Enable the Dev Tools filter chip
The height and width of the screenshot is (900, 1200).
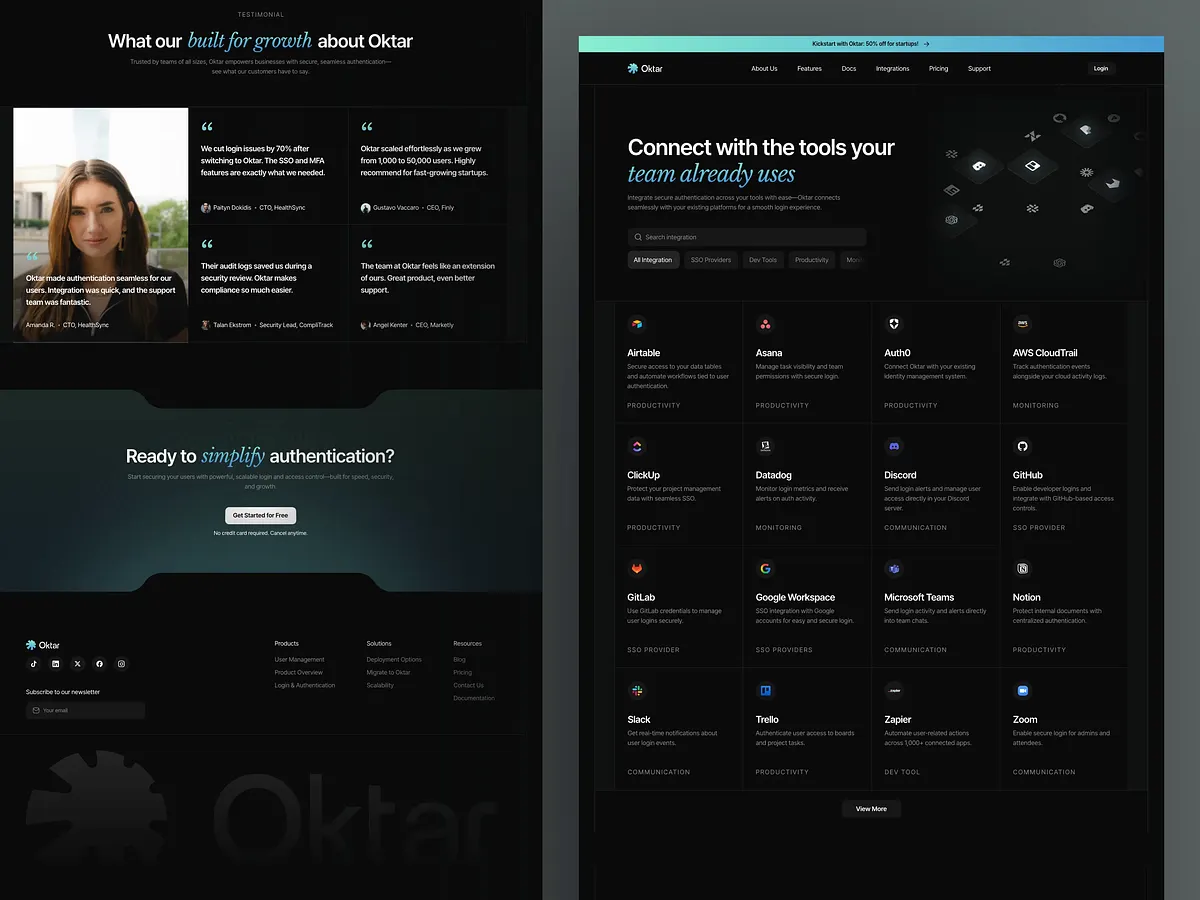tap(763, 259)
